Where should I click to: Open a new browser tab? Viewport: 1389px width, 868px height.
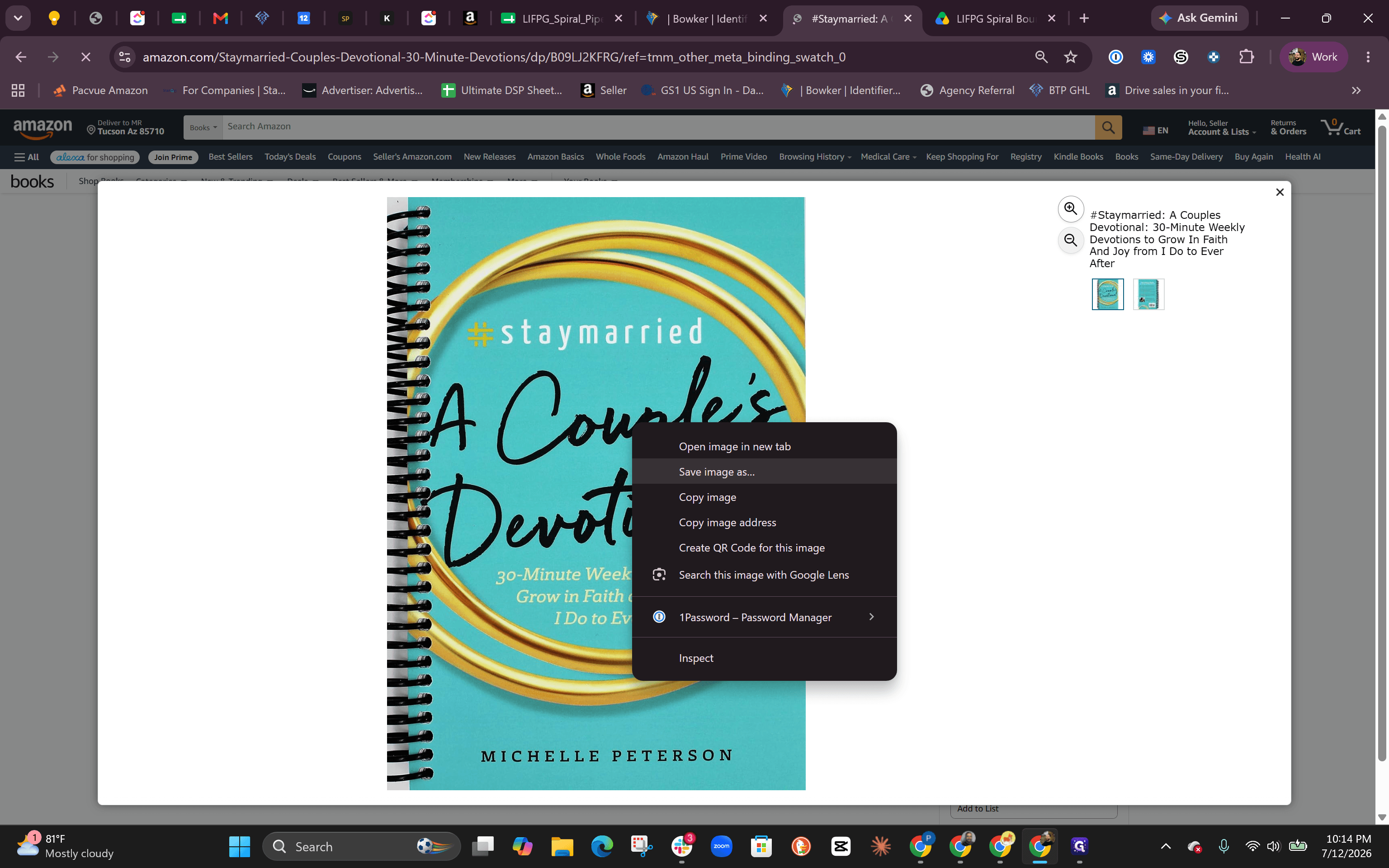[x=1084, y=19]
